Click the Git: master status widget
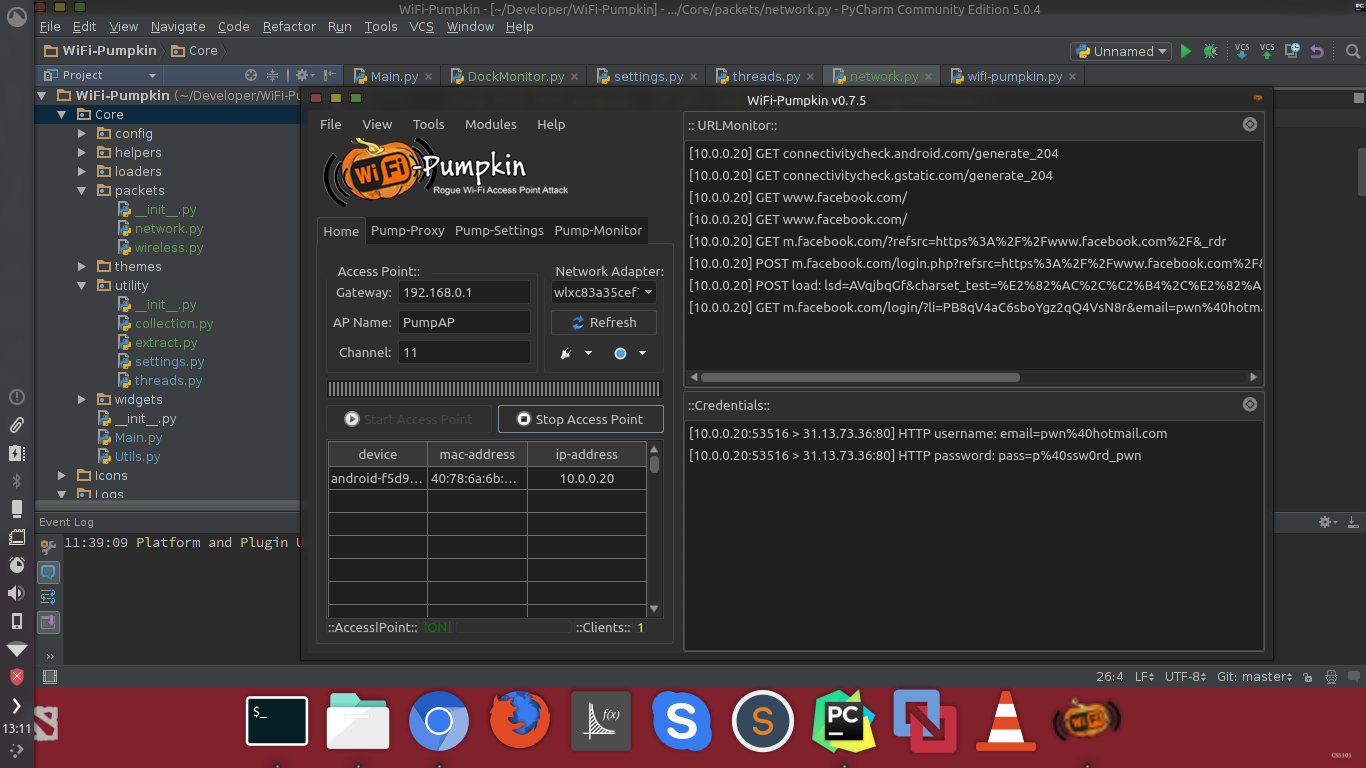 tap(1254, 677)
